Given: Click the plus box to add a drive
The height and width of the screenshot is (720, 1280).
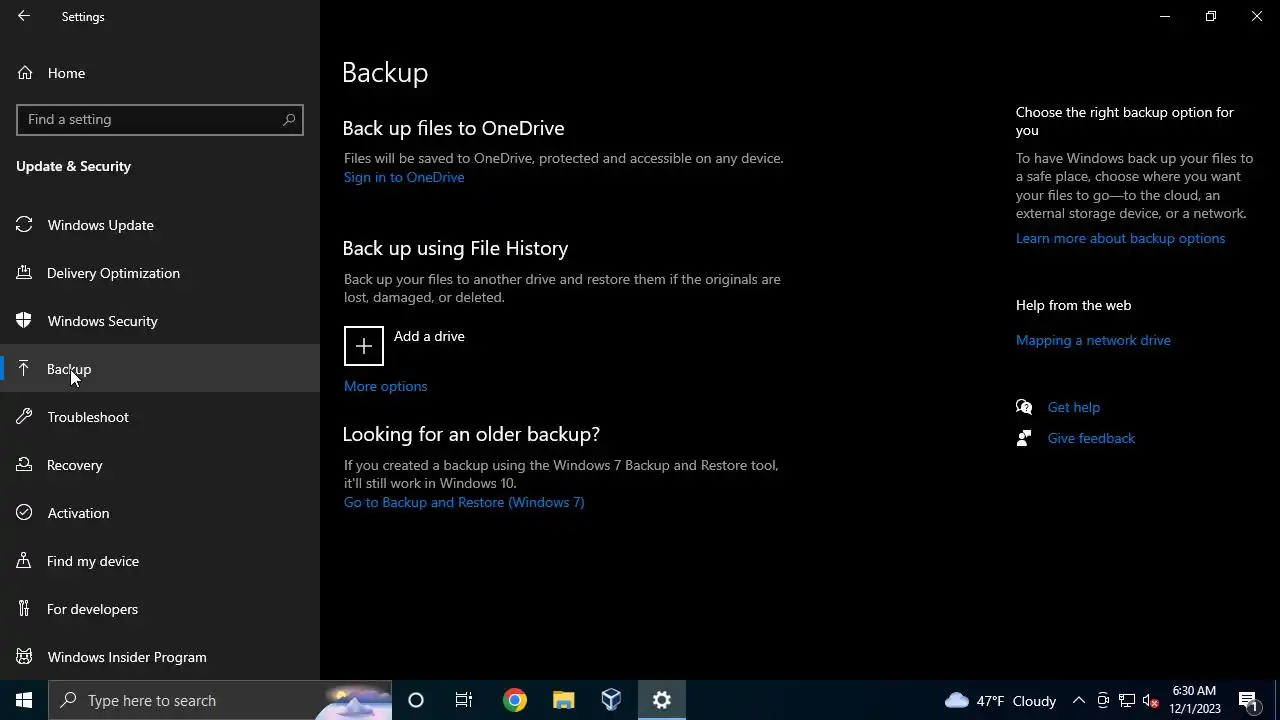Looking at the screenshot, I should [x=364, y=346].
